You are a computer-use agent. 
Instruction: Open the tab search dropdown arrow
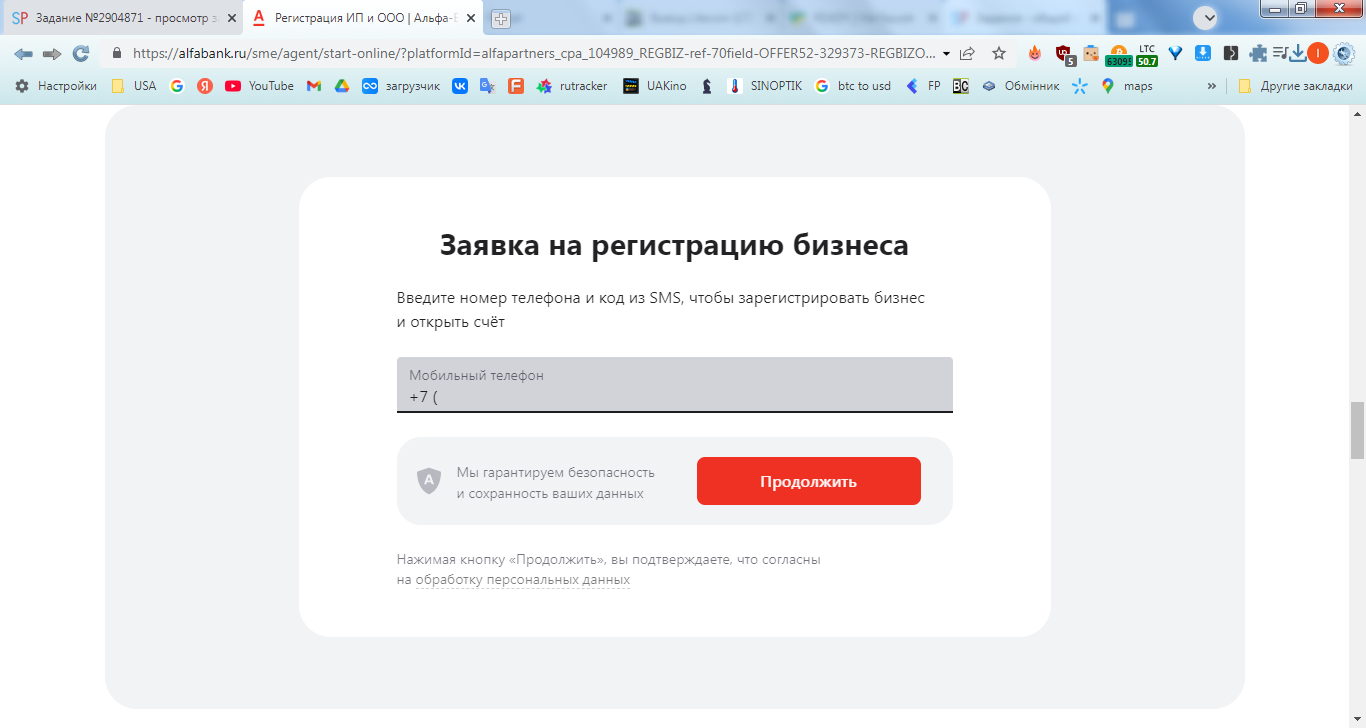click(1205, 17)
